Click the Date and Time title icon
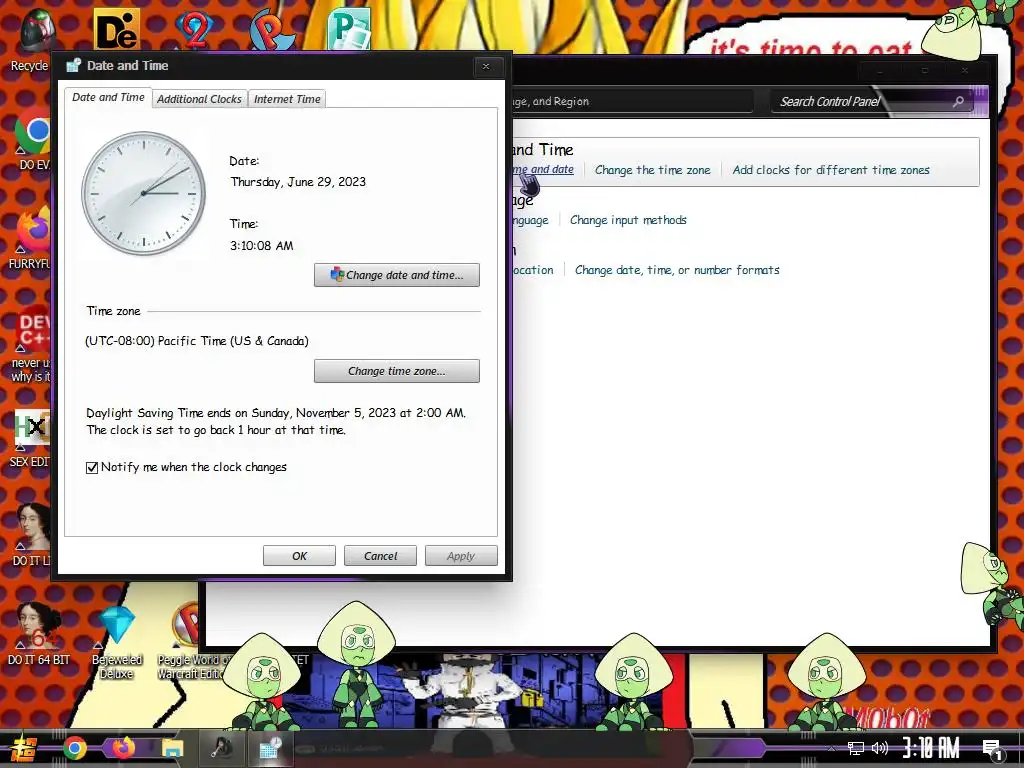The image size is (1024, 768). 73,65
